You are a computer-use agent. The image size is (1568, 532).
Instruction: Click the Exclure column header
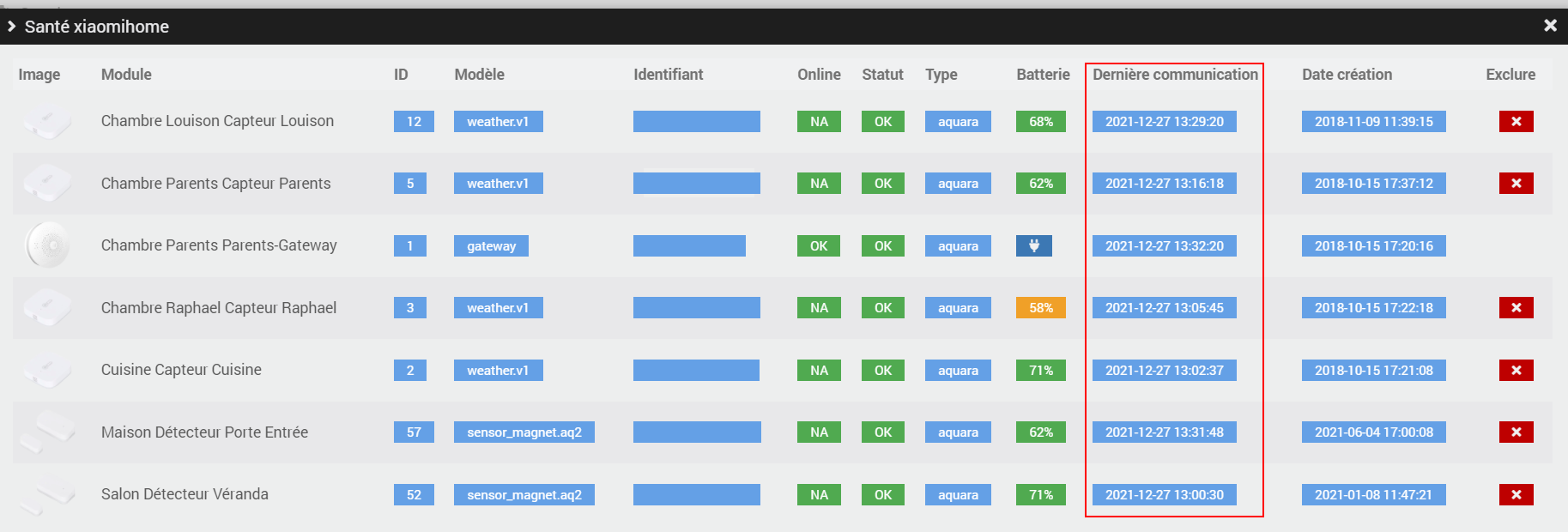[1510, 75]
